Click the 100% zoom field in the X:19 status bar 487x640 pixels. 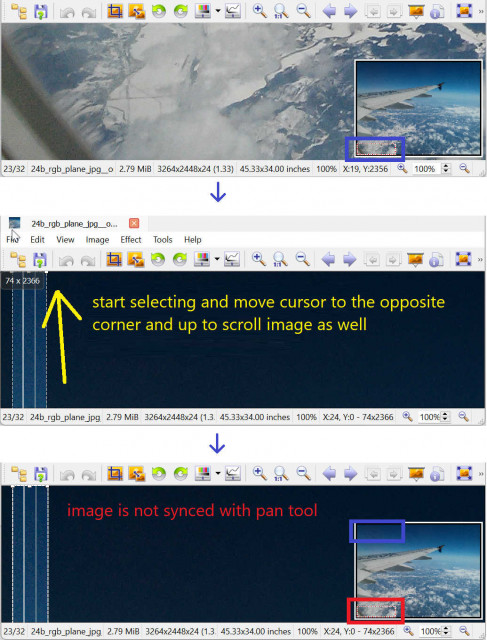click(x=425, y=169)
